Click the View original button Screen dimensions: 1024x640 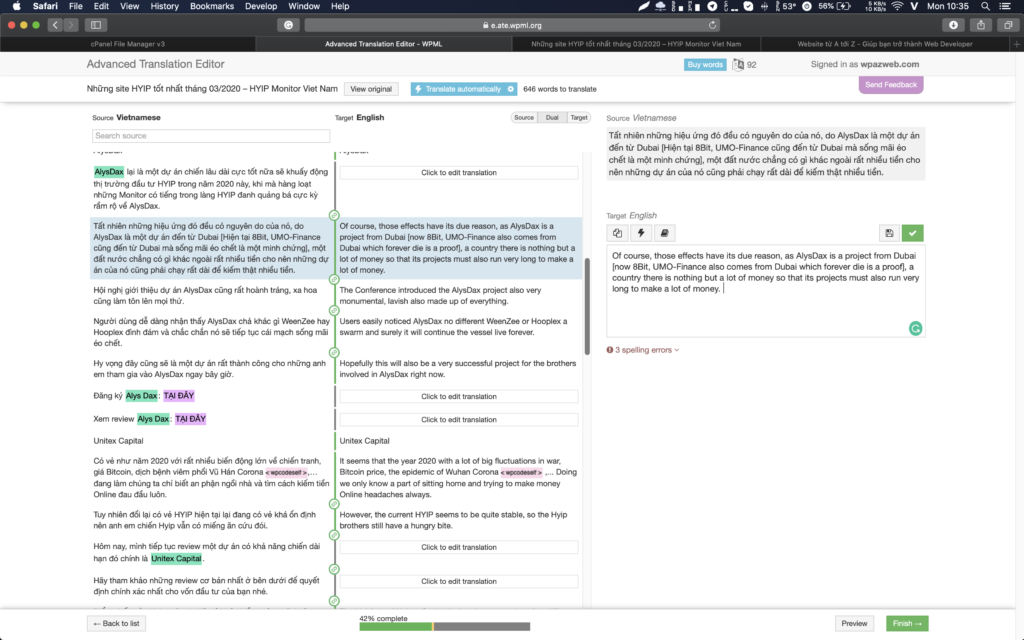tap(371, 89)
